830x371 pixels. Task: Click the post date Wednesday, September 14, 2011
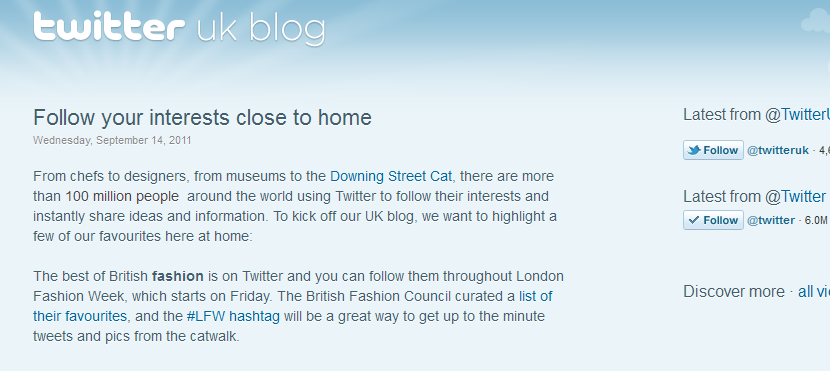coord(112,140)
